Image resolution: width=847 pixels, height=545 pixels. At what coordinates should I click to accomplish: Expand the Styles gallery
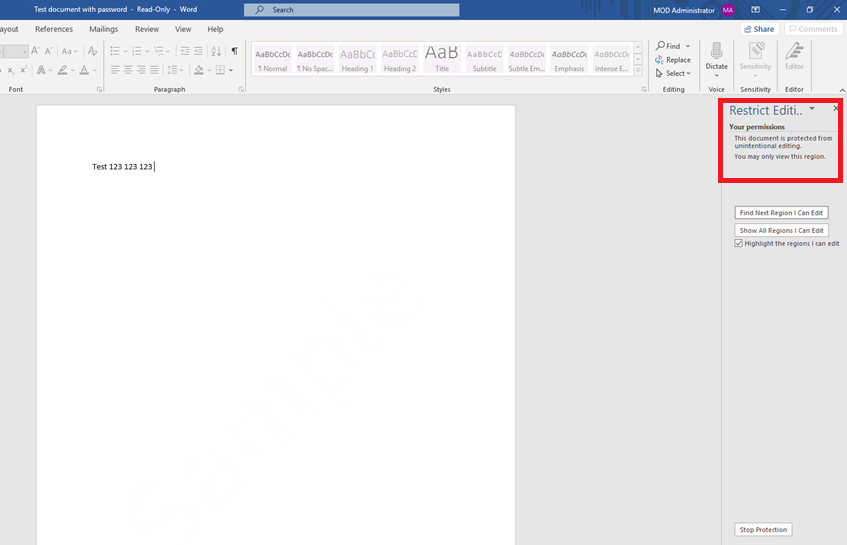pos(638,70)
